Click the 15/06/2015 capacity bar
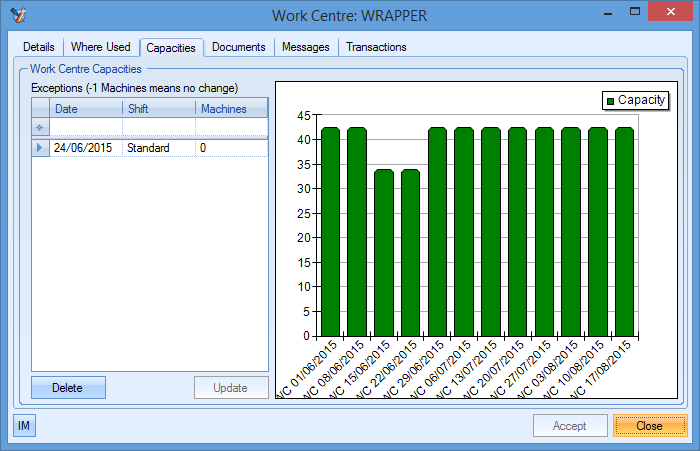Viewport: 700px width, 451px height. [x=383, y=253]
